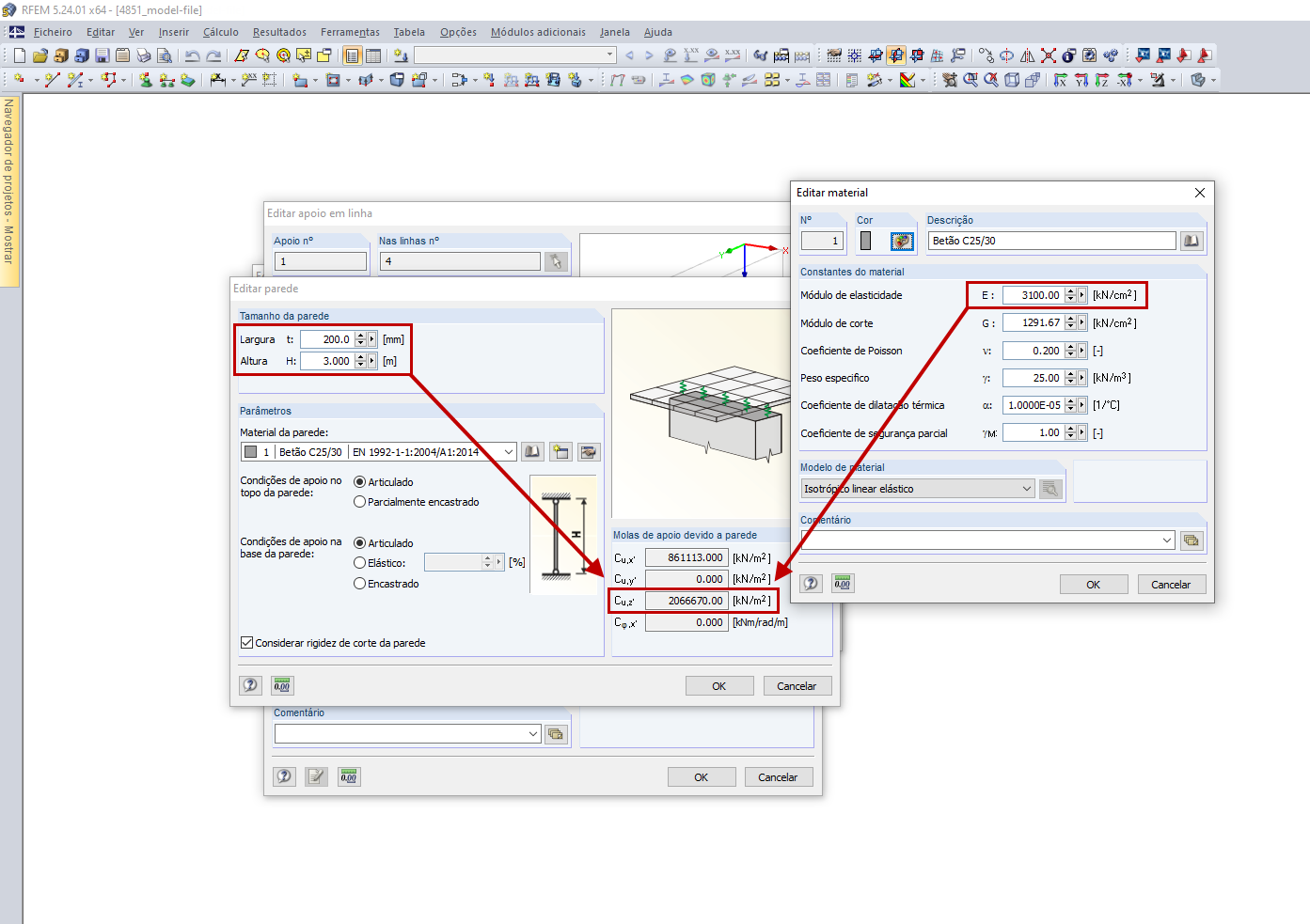Open the load case combo box in toolbar
Screen dimensions: 1310x924
tap(515, 55)
